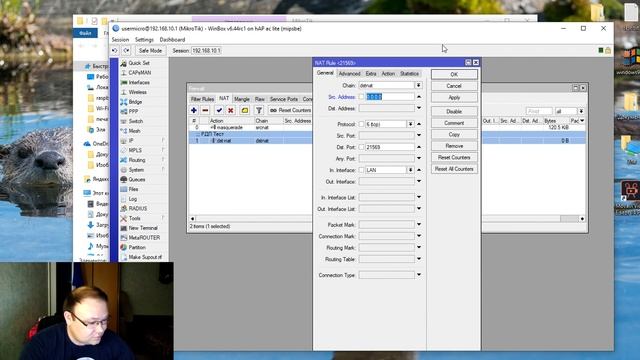Click OK in NAT Rule dialog

(x=454, y=74)
